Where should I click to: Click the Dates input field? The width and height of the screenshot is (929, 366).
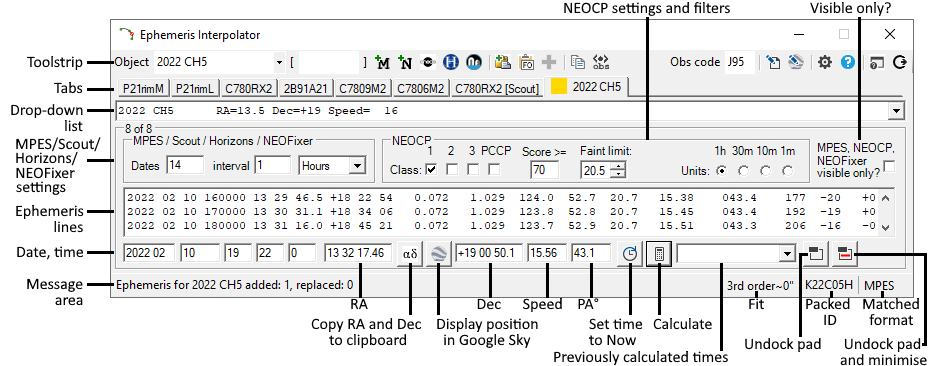[185, 166]
